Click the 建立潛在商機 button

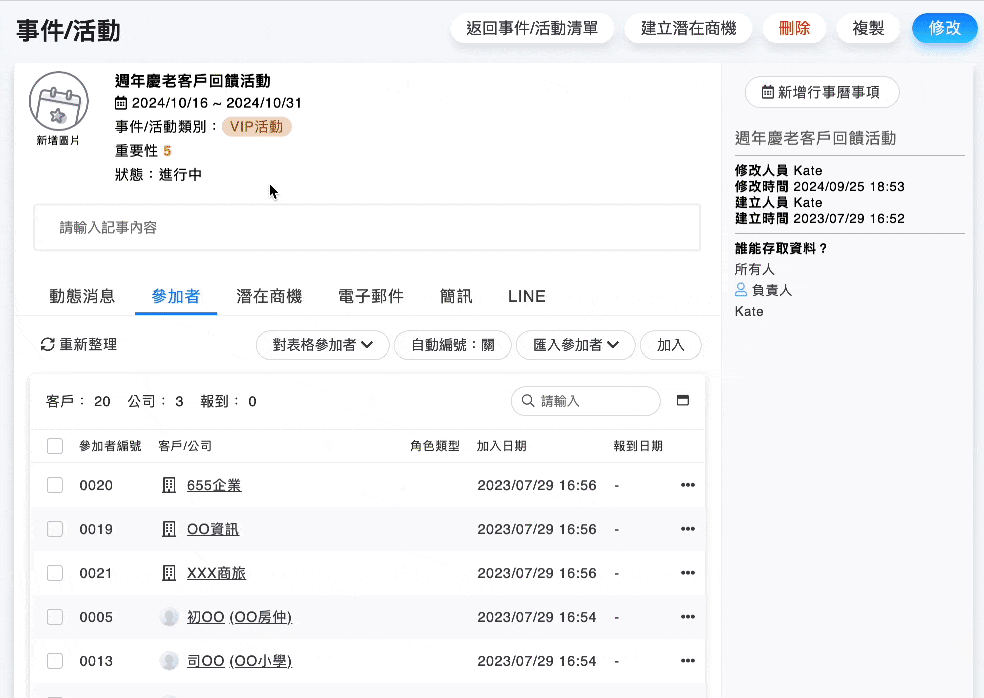click(x=687, y=28)
